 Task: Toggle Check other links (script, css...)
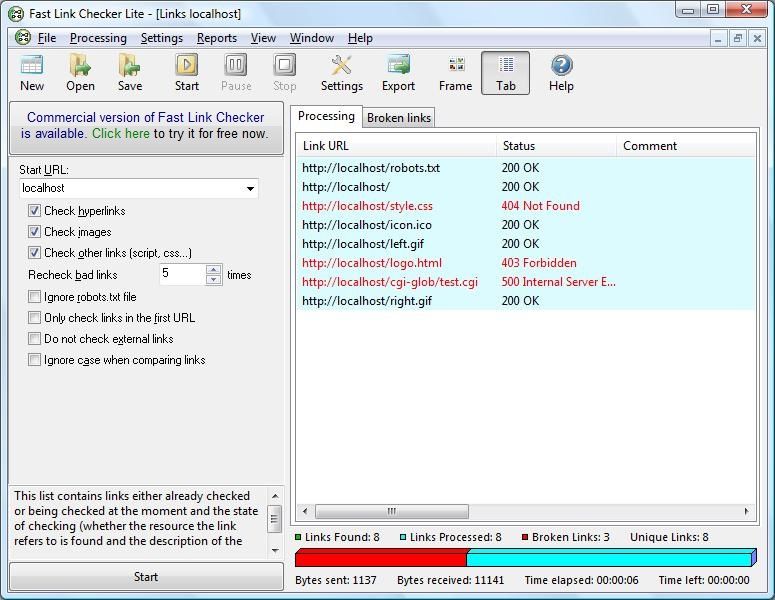34,253
